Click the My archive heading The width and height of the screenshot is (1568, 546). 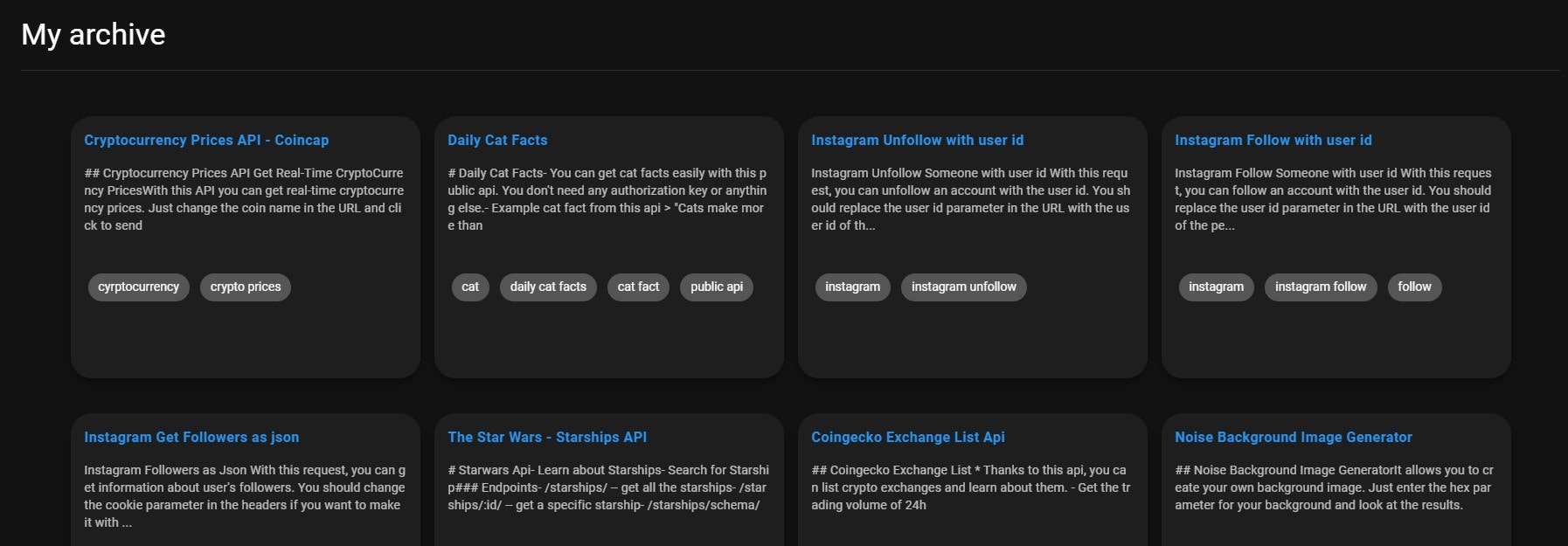pyautogui.click(x=94, y=34)
